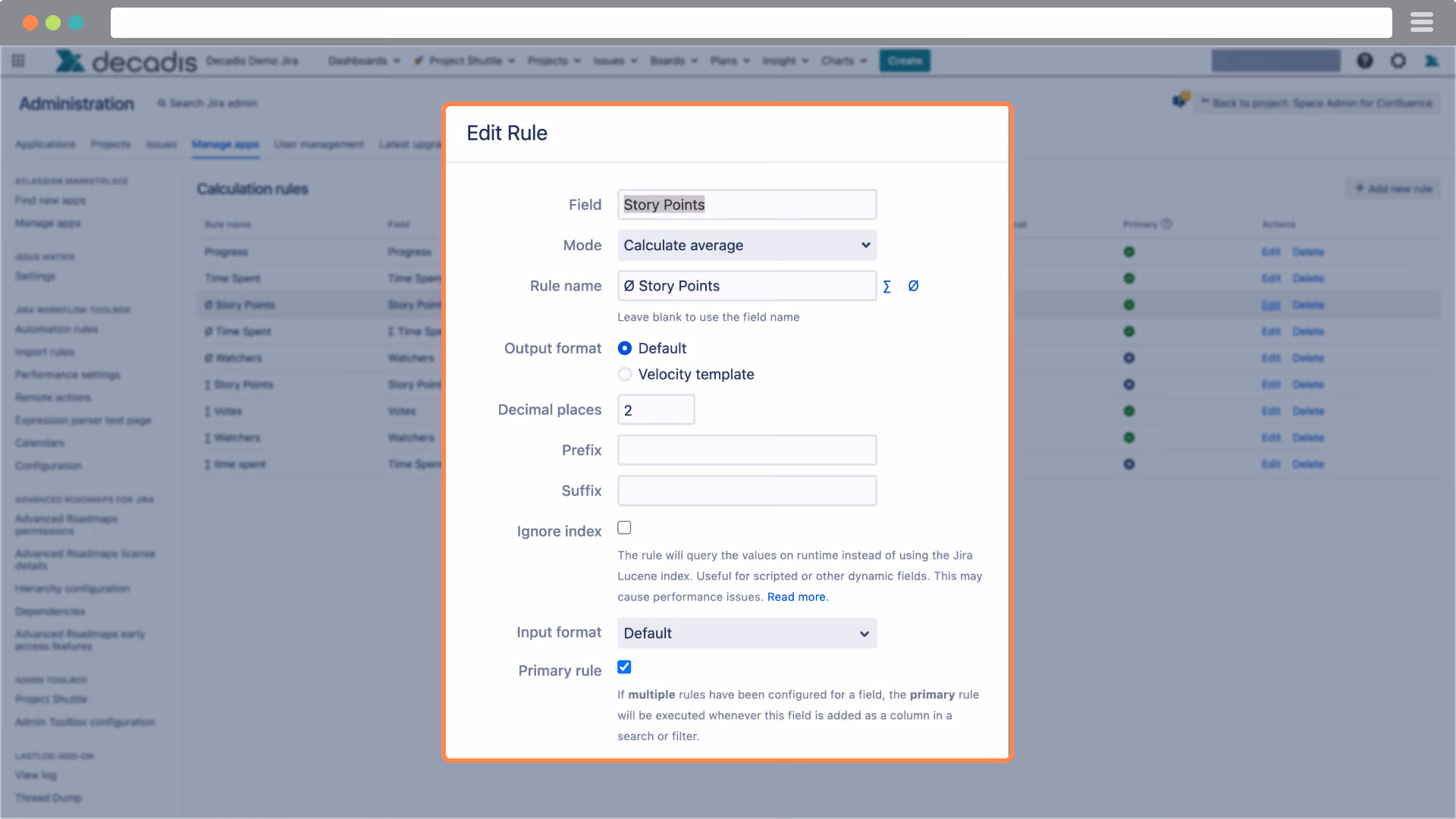Open View log in sidebar
Image resolution: width=1456 pixels, height=819 pixels.
tap(36, 775)
